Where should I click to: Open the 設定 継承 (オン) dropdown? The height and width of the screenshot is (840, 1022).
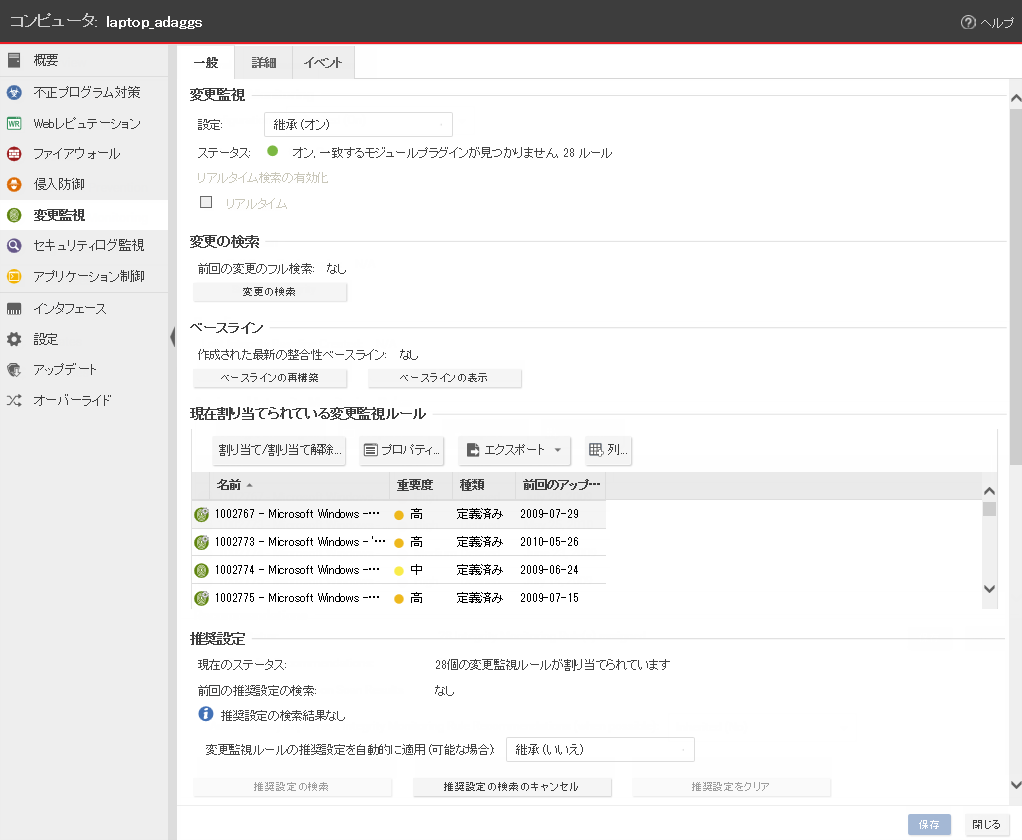(357, 124)
